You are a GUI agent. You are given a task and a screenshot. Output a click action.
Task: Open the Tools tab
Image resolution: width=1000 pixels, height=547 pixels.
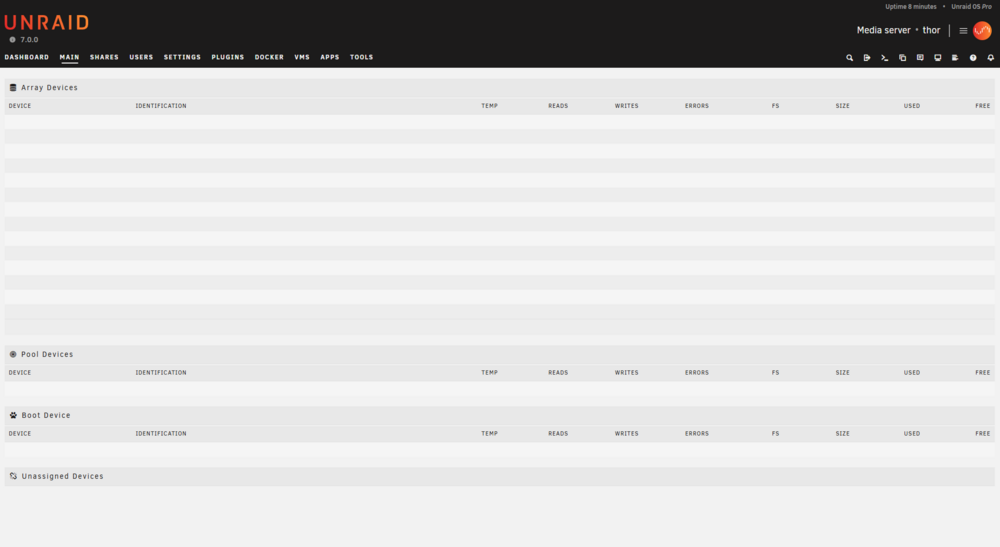362,57
